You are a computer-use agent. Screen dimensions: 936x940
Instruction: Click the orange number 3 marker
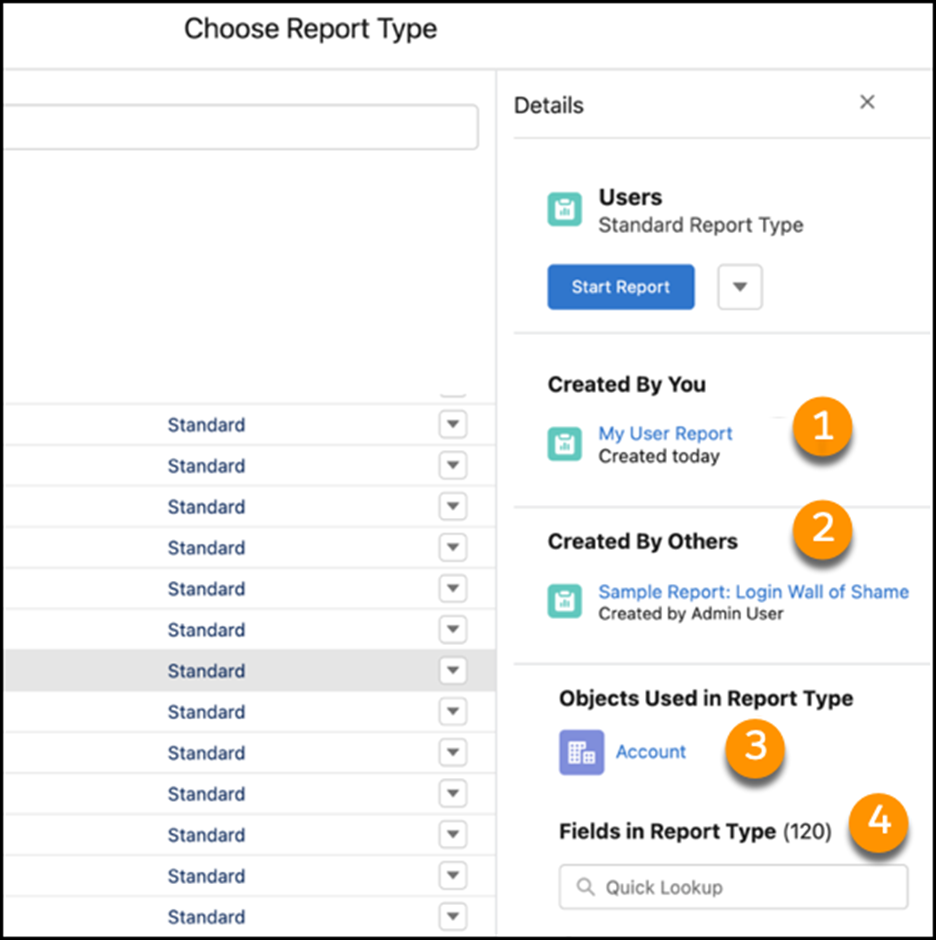tap(756, 747)
